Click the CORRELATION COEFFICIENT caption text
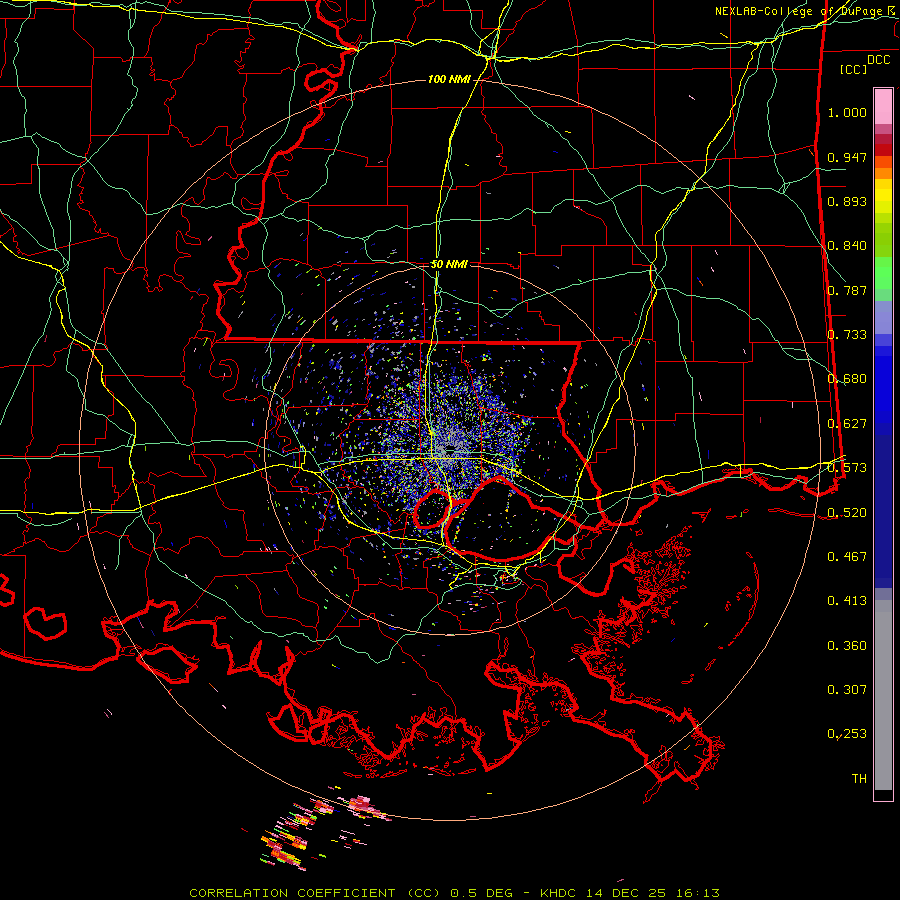The image size is (900, 900). (x=292, y=893)
